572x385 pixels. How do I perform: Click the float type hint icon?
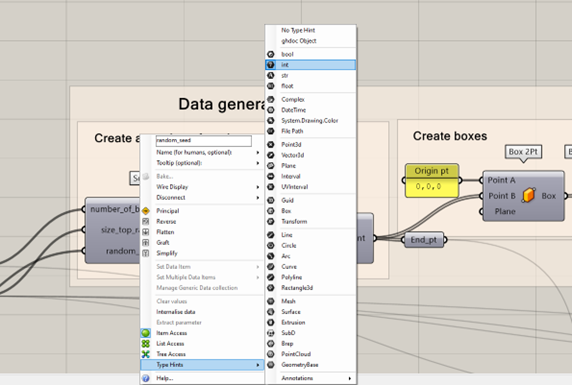pyautogui.click(x=271, y=86)
